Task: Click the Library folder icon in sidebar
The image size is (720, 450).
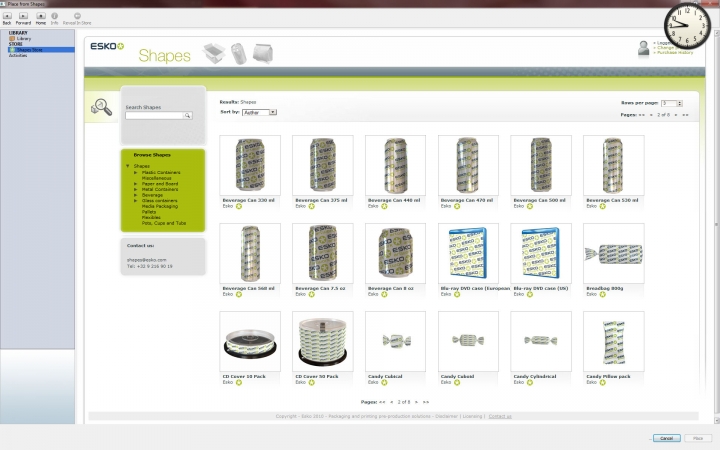Action: 12,38
